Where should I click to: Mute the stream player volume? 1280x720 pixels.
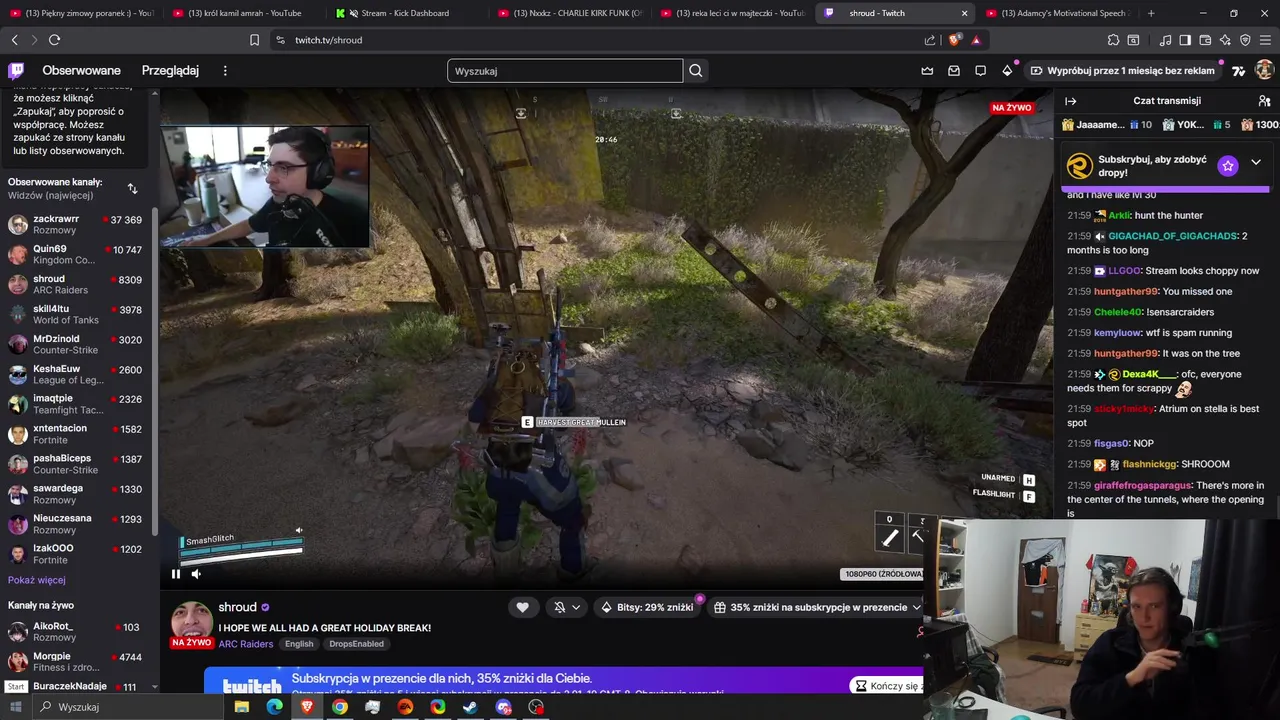coord(196,574)
